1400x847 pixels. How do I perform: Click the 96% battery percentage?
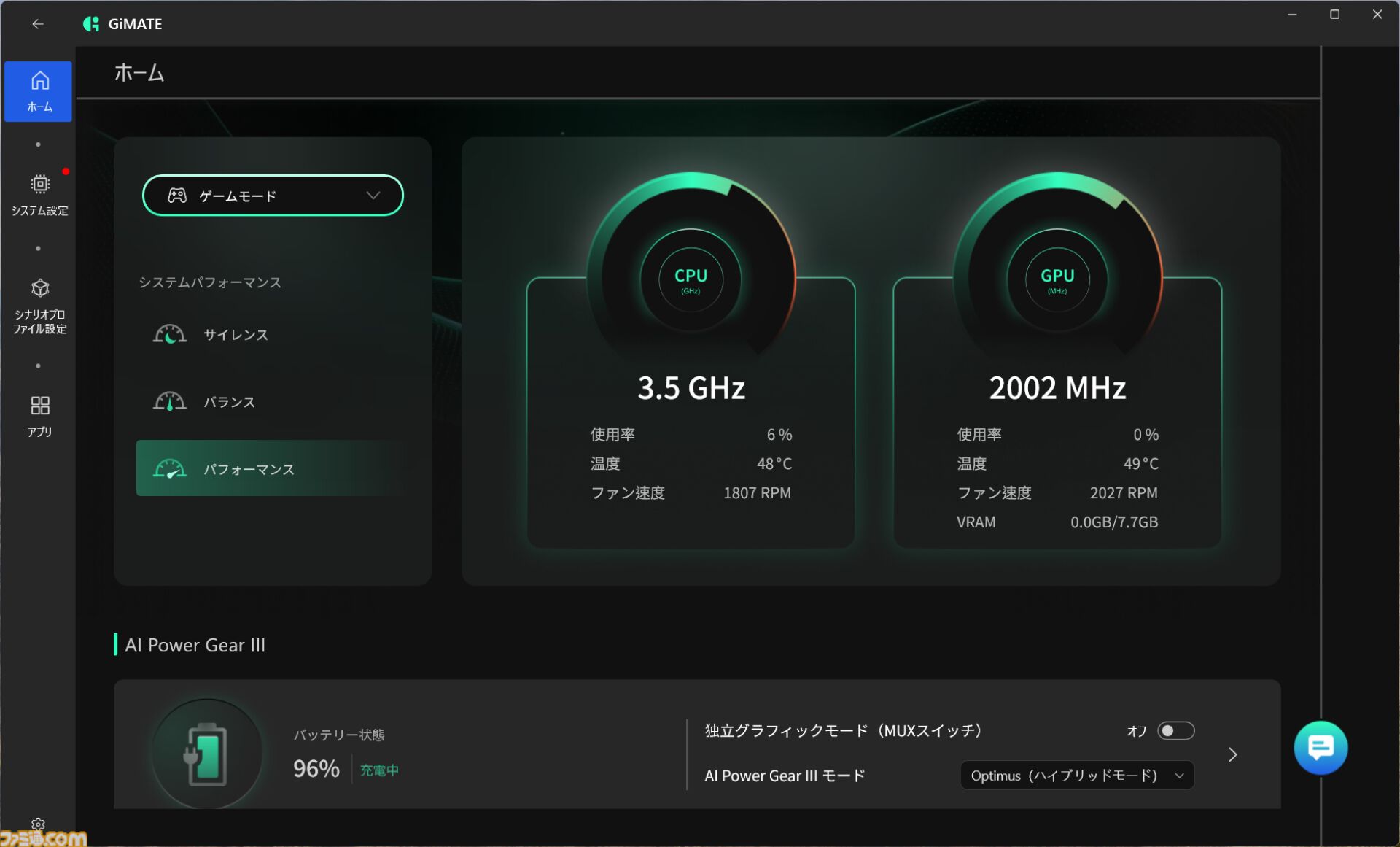coord(316,769)
